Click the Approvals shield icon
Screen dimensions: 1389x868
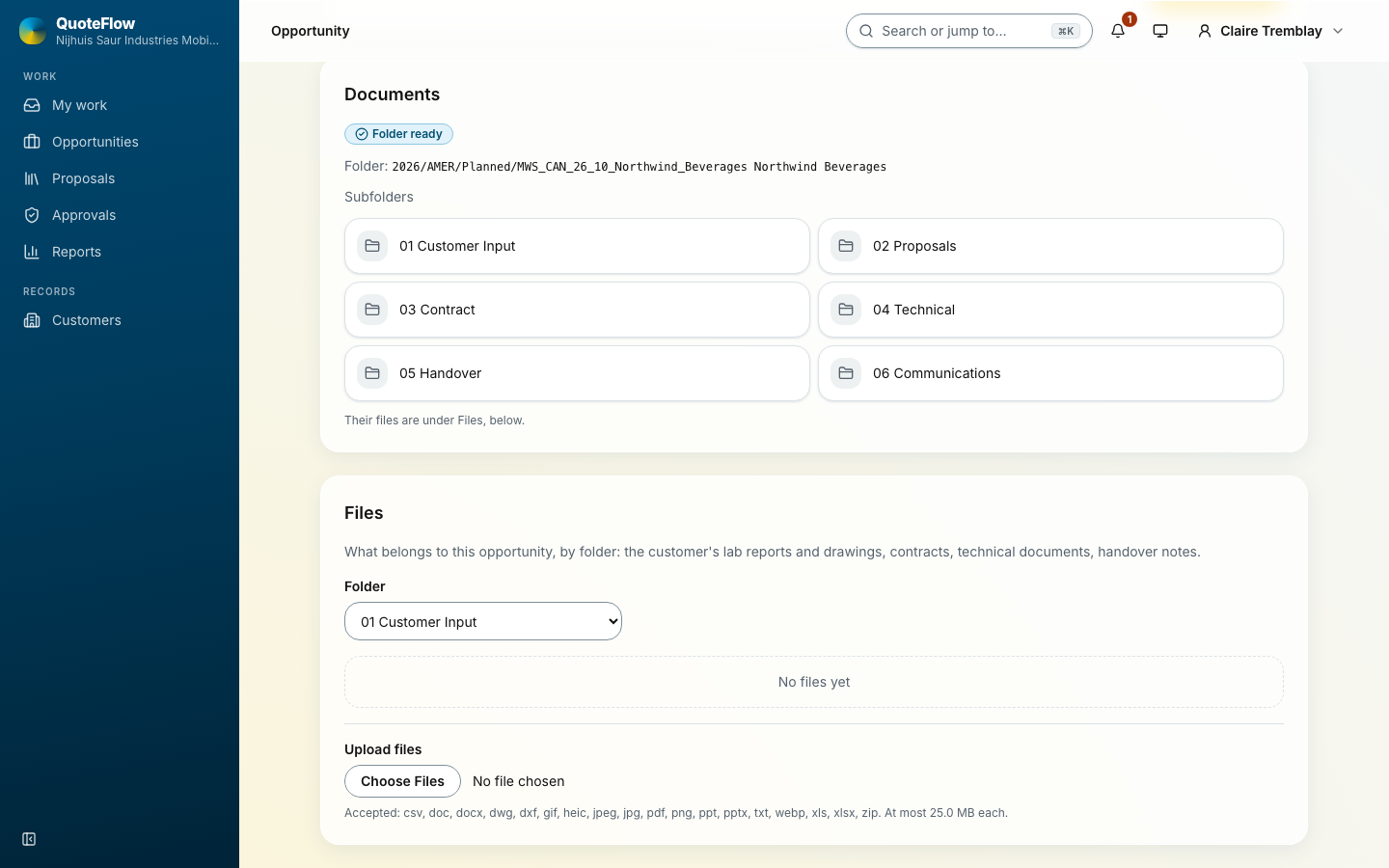click(x=32, y=215)
